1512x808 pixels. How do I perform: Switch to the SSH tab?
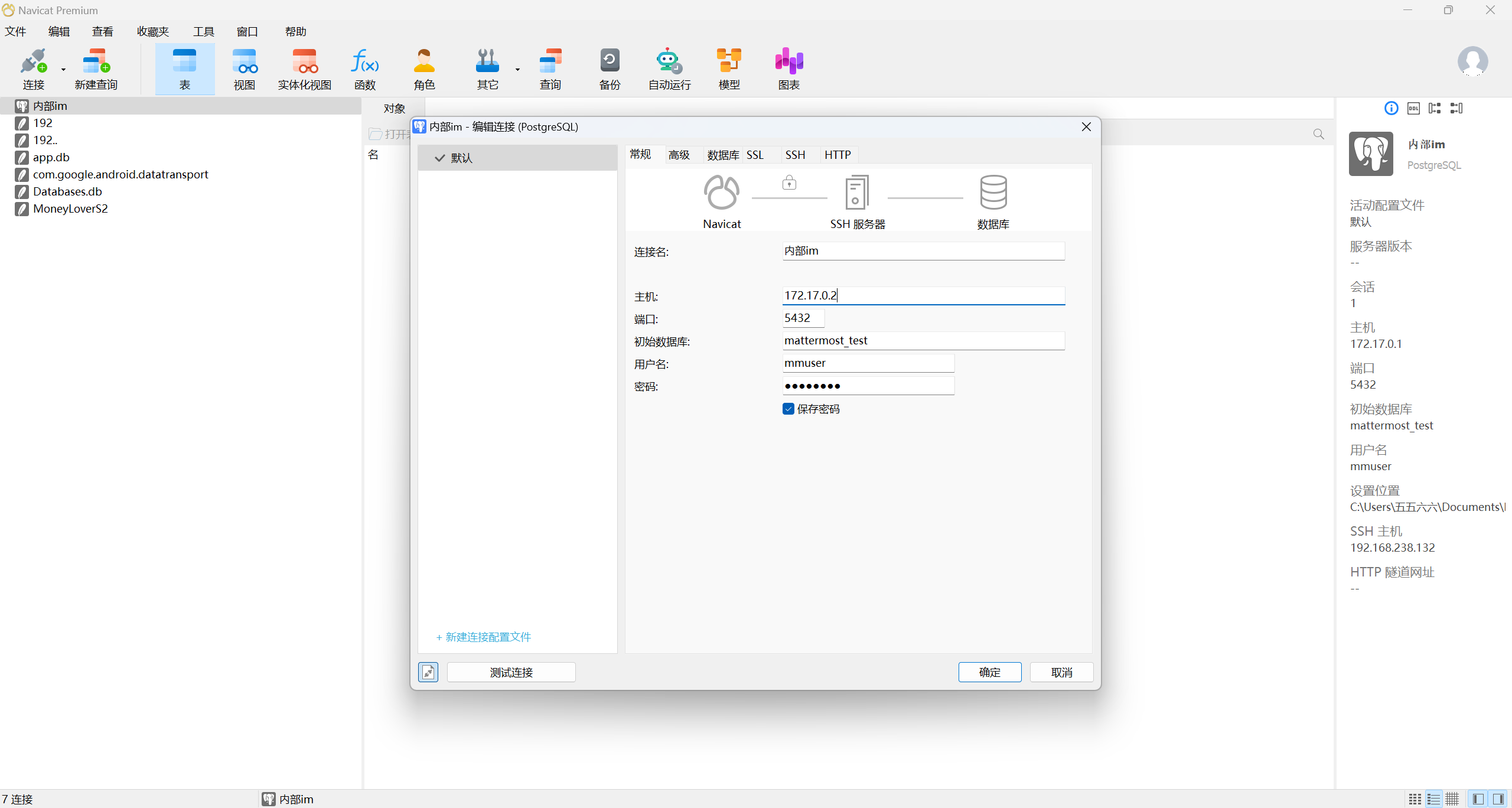coord(795,155)
